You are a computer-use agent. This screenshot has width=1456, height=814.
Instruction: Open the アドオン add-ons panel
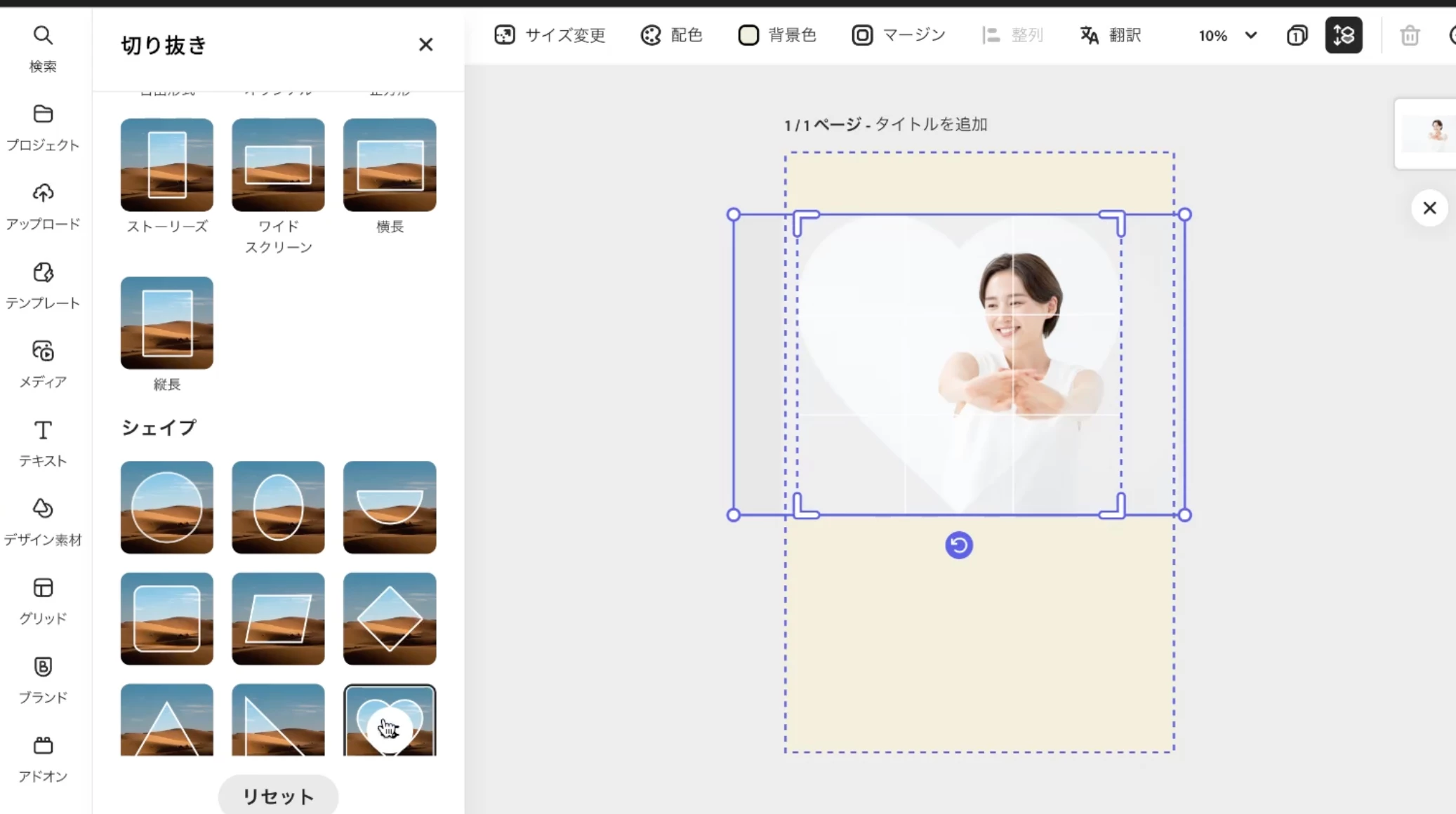[43, 759]
